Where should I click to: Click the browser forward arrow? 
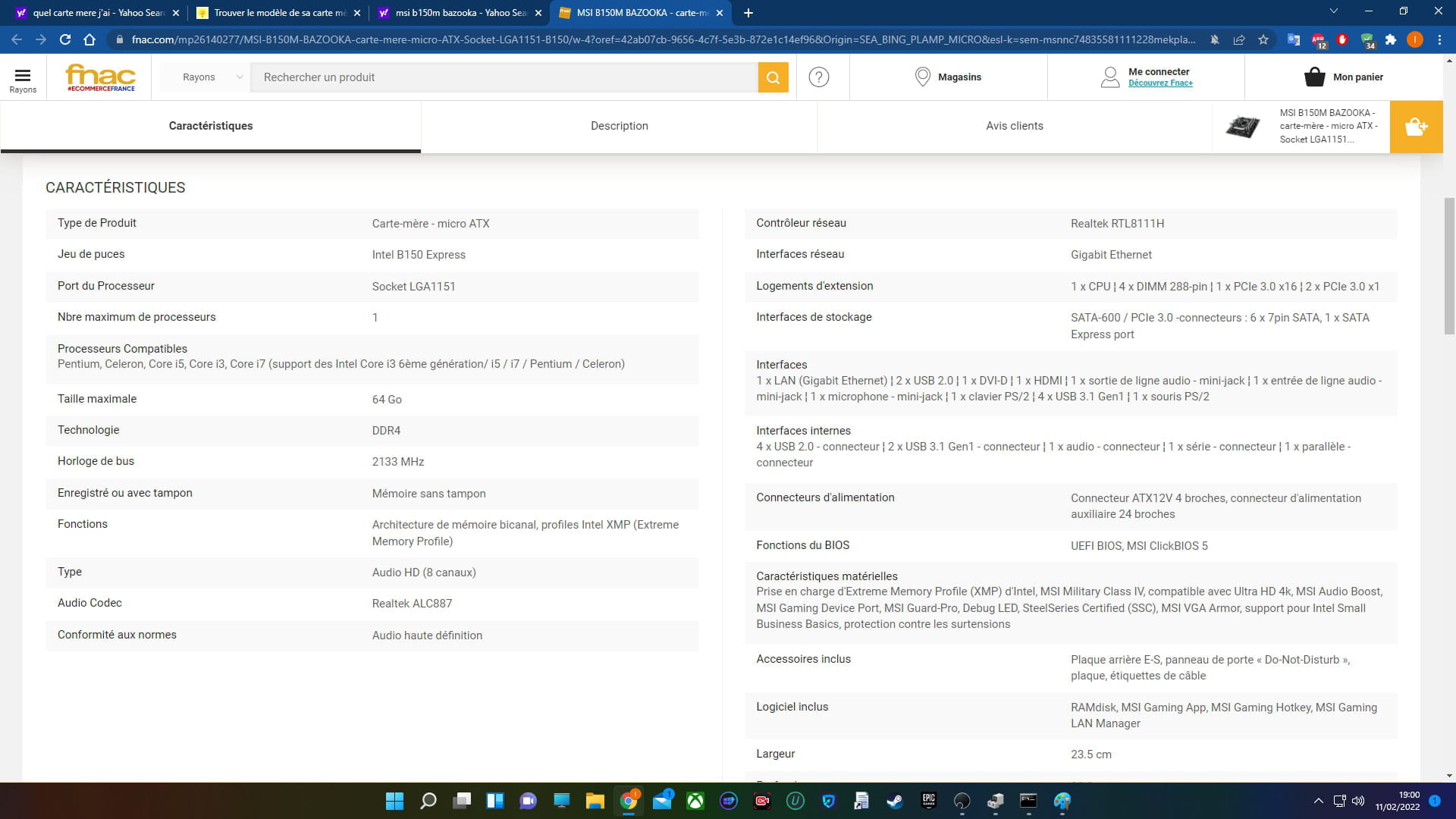point(41,39)
